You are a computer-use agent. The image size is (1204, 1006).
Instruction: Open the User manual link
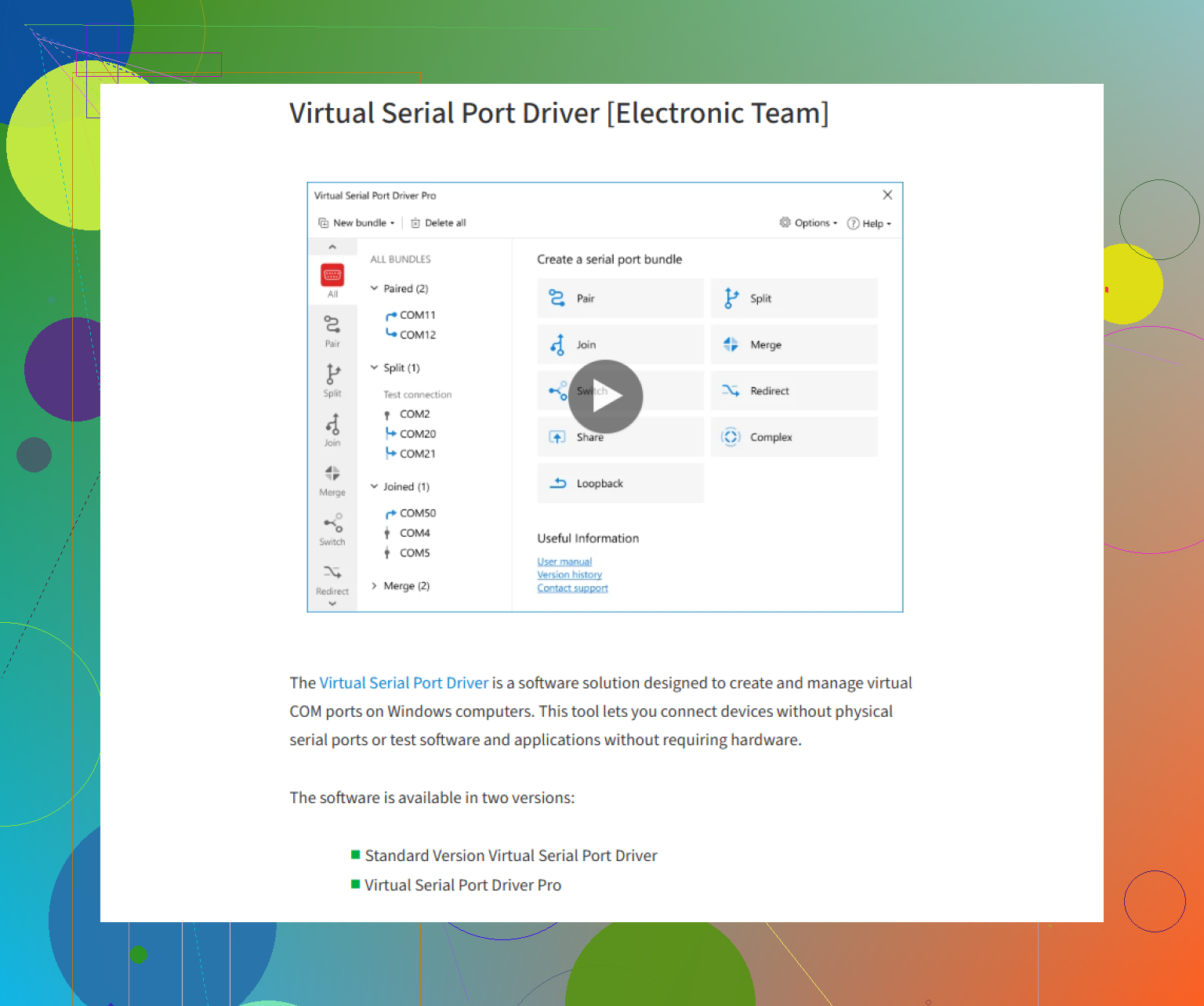(564, 562)
